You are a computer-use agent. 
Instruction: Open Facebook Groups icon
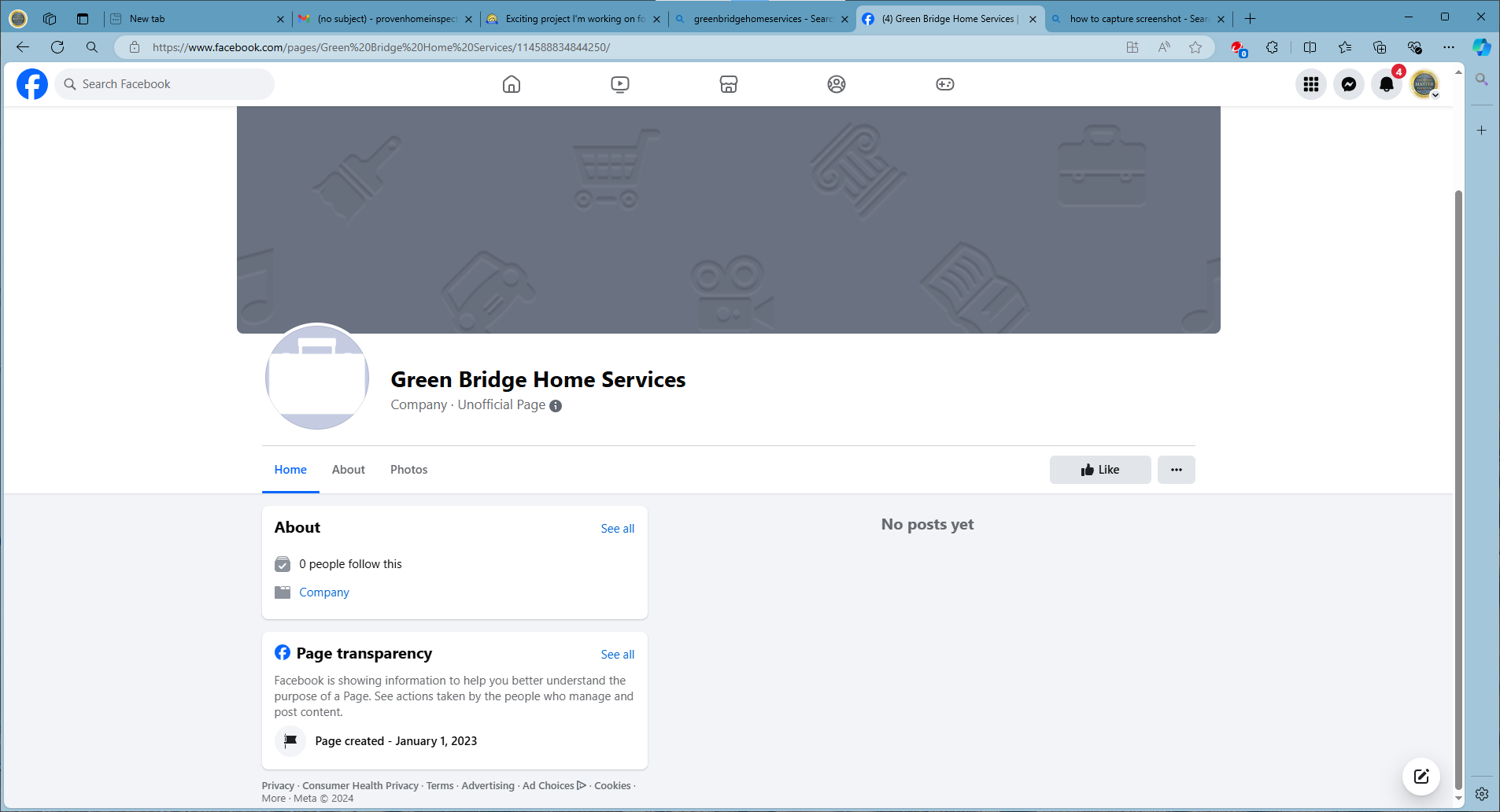[x=837, y=84]
